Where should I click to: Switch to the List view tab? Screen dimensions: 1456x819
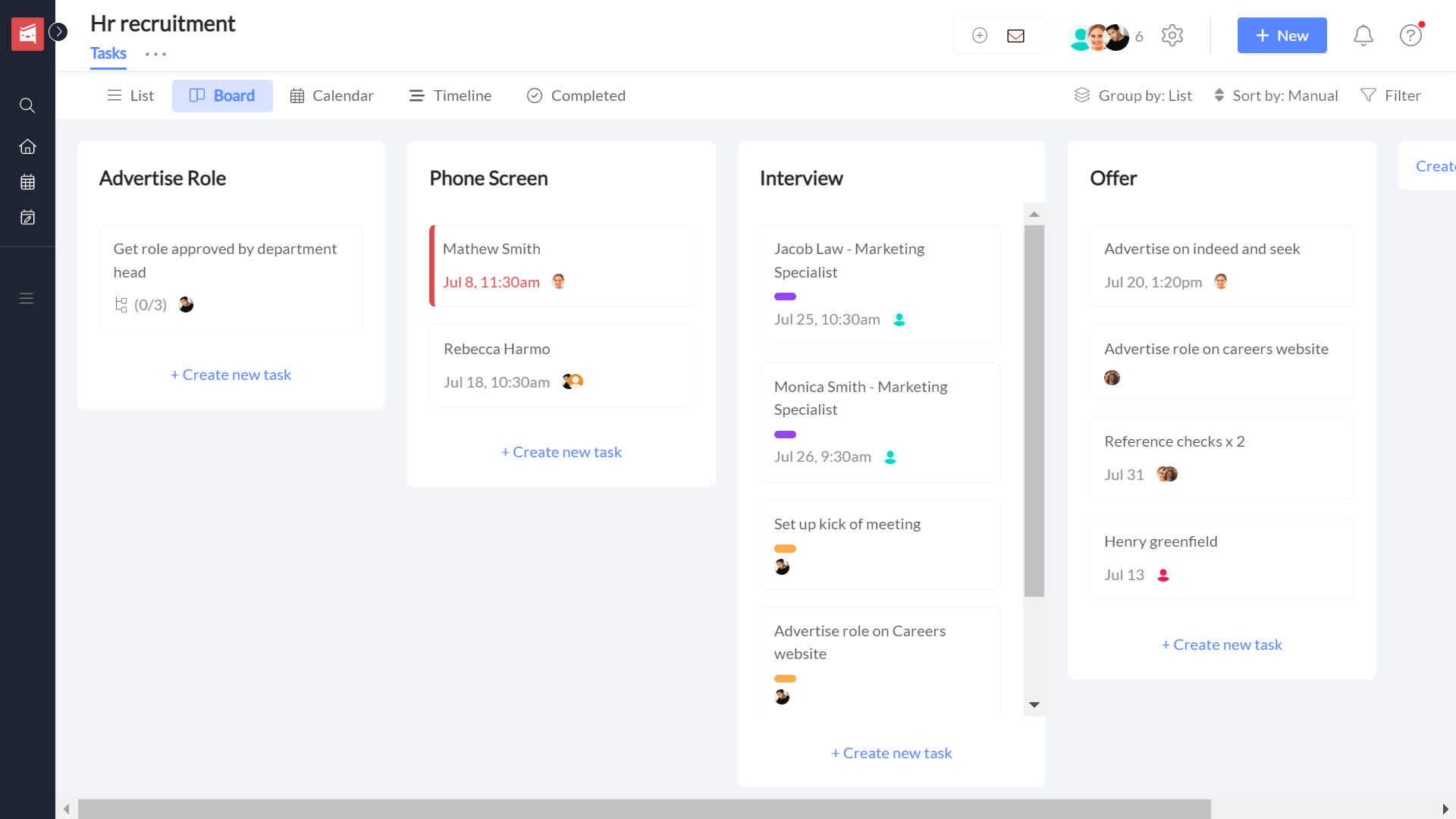pyautogui.click(x=131, y=95)
